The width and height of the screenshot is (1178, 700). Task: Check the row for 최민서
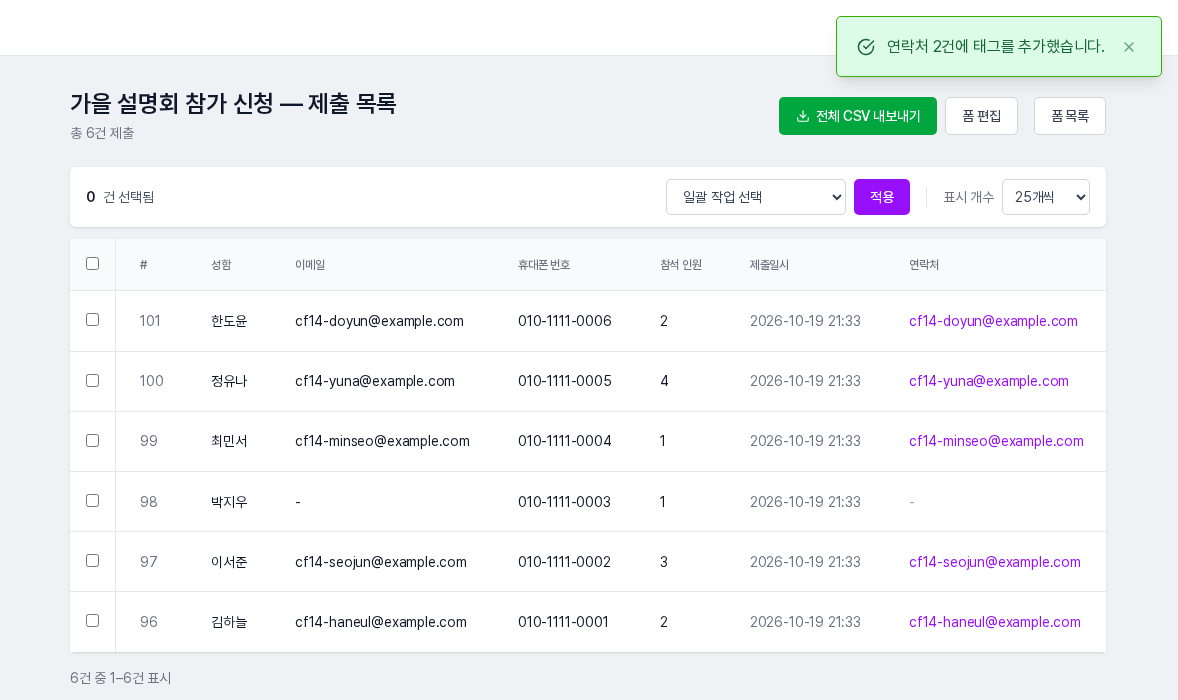tap(92, 441)
